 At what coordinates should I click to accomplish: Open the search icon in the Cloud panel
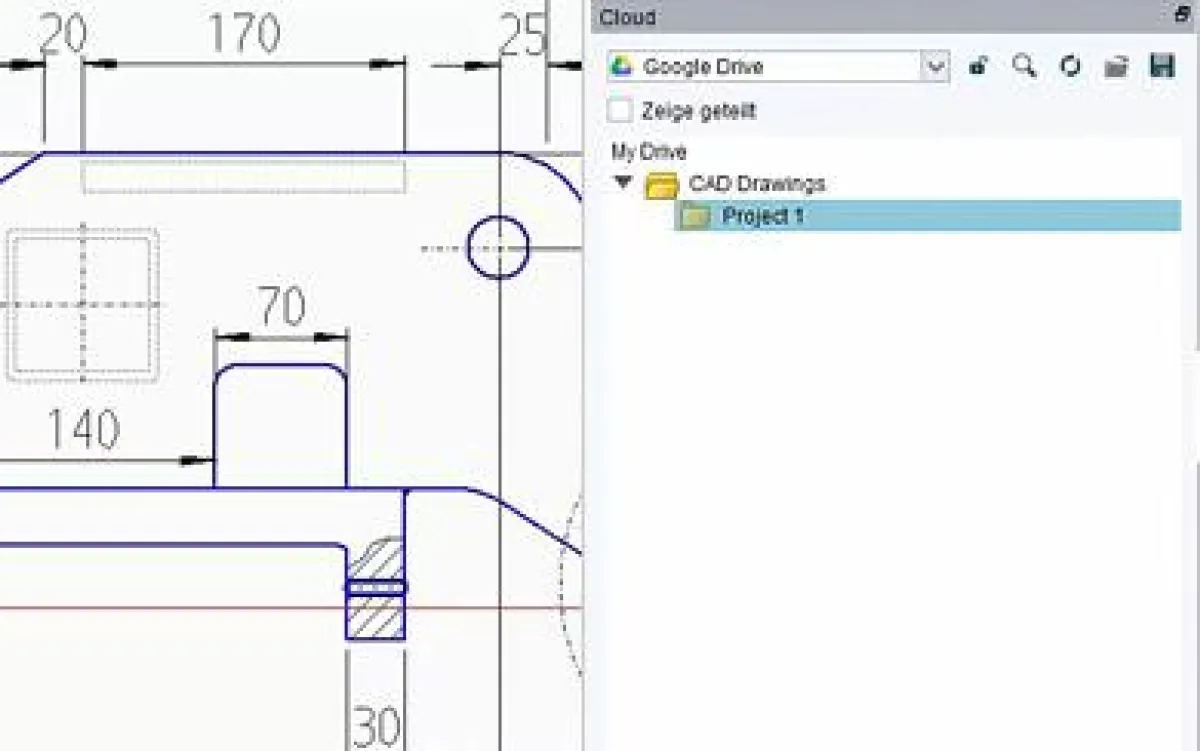[x=1024, y=66]
